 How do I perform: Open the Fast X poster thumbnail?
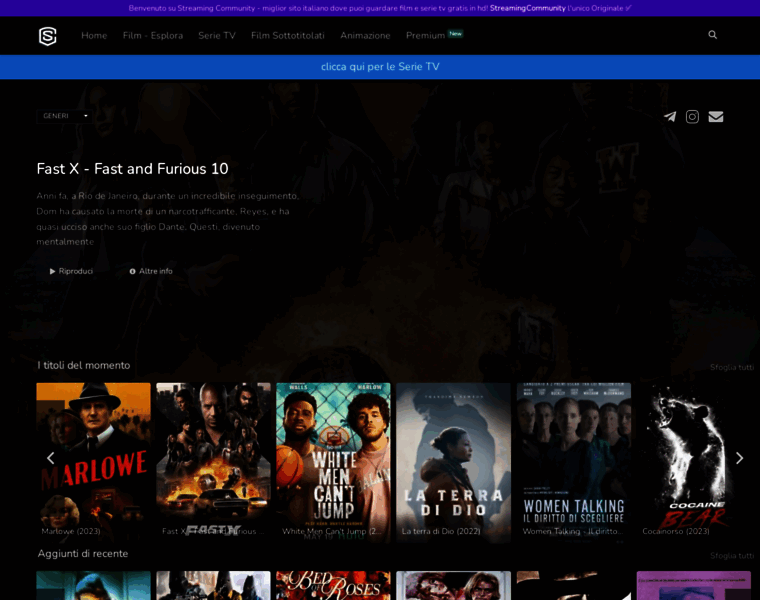(x=213, y=462)
